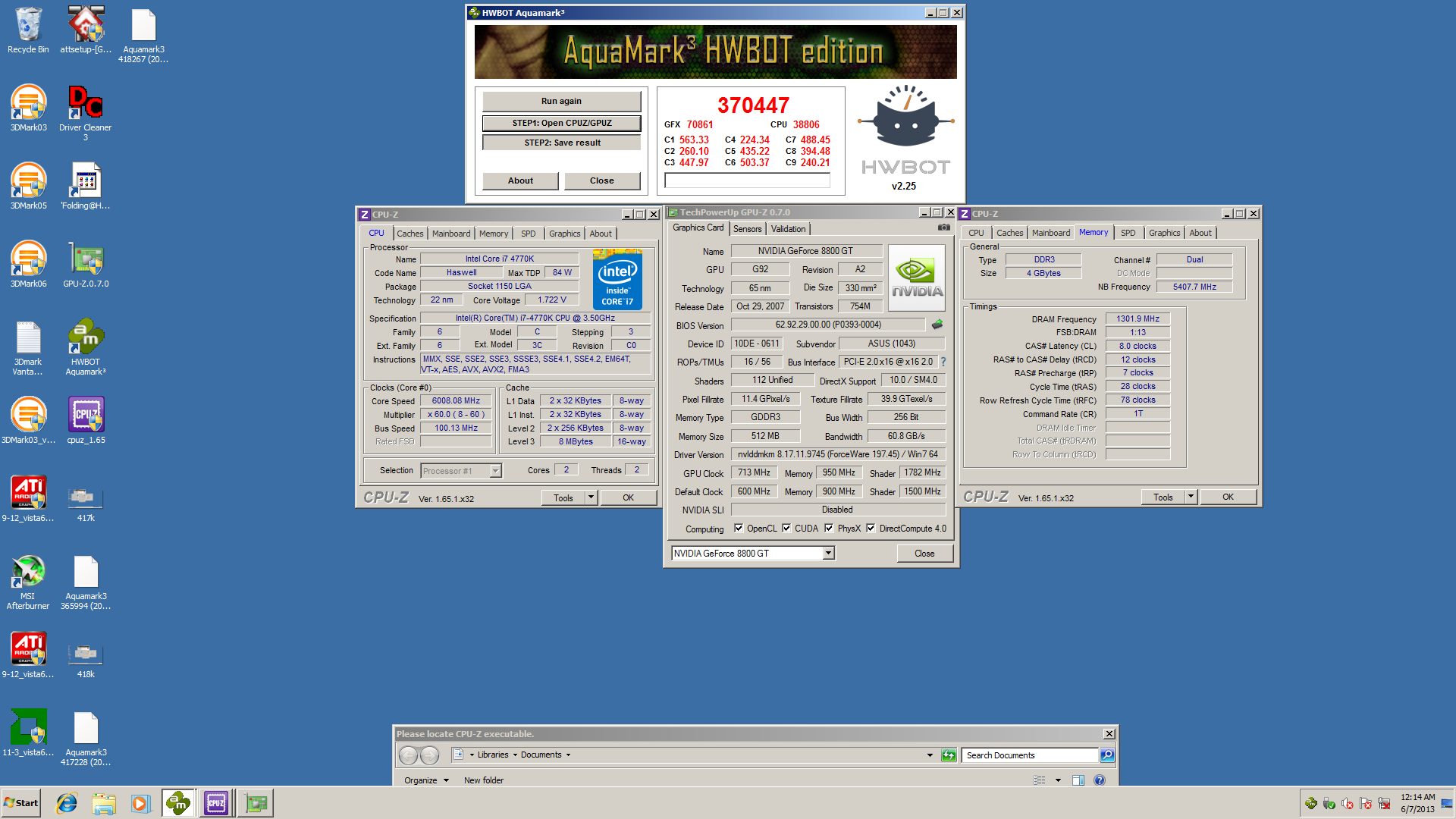Viewport: 1456px width, 819px height.
Task: Save BIOS icon next to BIOS Version in GPU-Z
Action: 937,325
